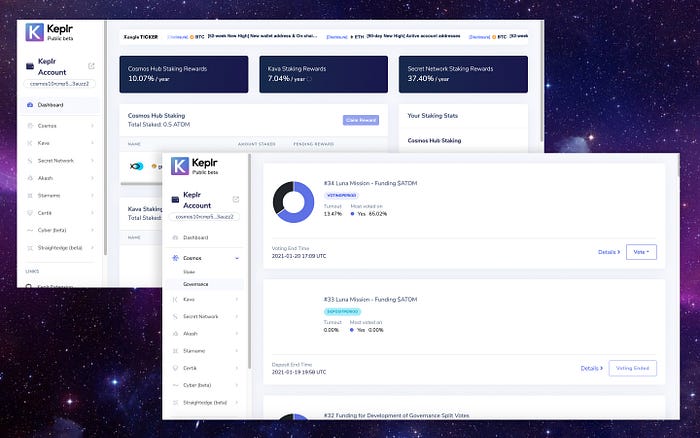This screenshot has width=700, height=438.
Task: Select Dashboard label in the governance window sidebar
Action: (196, 238)
